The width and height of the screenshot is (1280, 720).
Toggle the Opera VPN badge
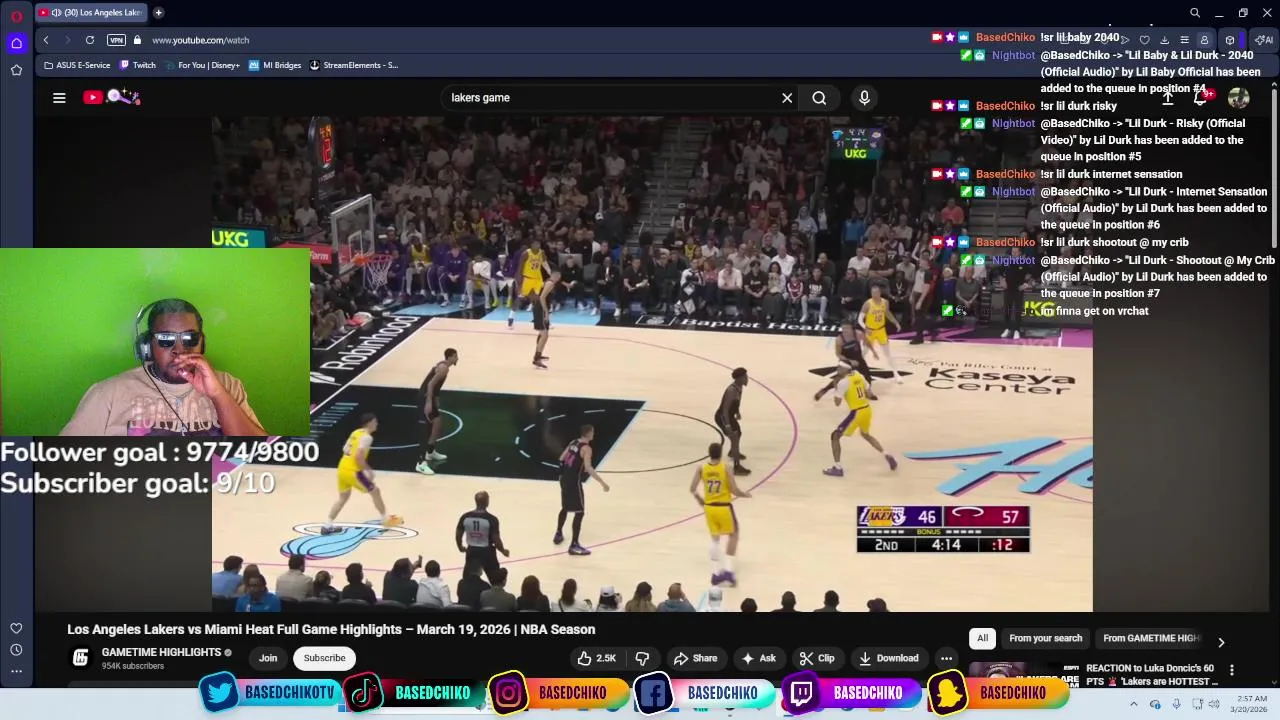click(x=116, y=40)
